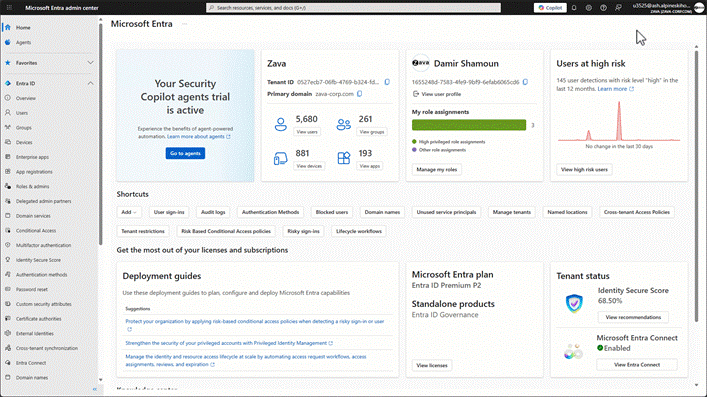Image resolution: width=707 pixels, height=397 pixels.
Task: Click the search resources input field
Action: (x=354, y=8)
